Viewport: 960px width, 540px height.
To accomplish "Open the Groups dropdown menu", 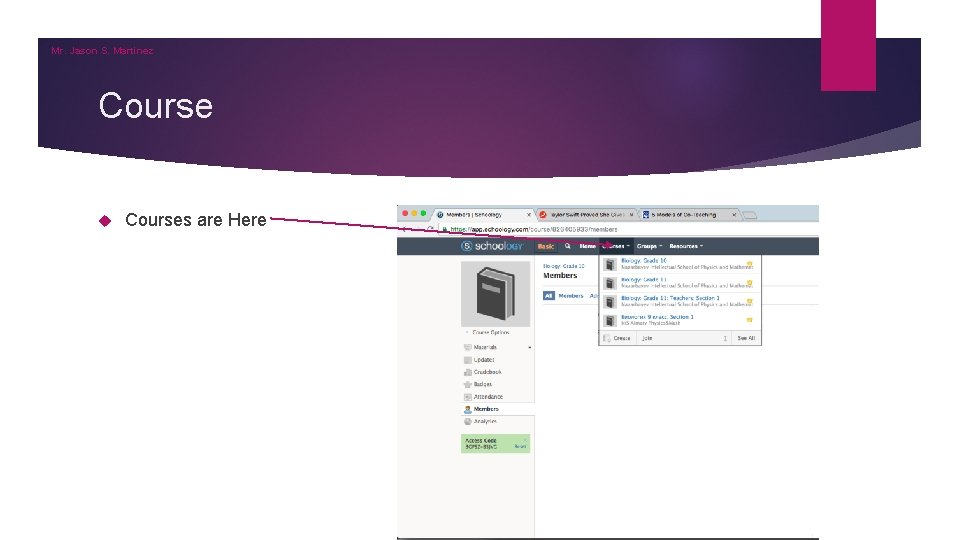I will coord(649,246).
